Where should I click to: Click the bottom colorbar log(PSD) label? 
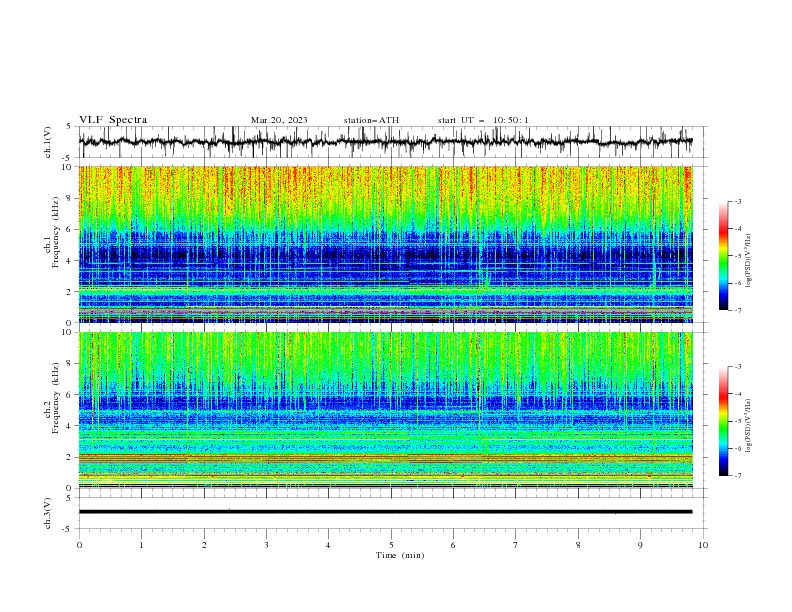click(x=748, y=425)
